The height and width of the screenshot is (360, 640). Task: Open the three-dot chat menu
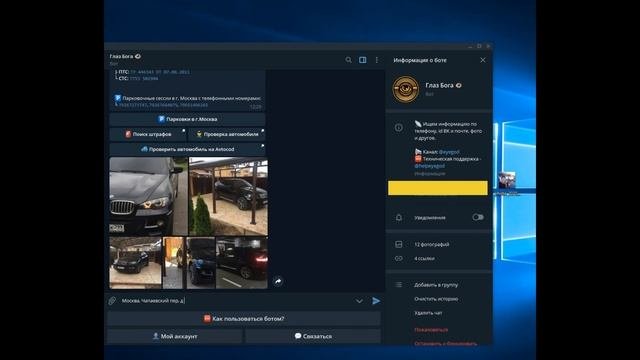[377, 60]
